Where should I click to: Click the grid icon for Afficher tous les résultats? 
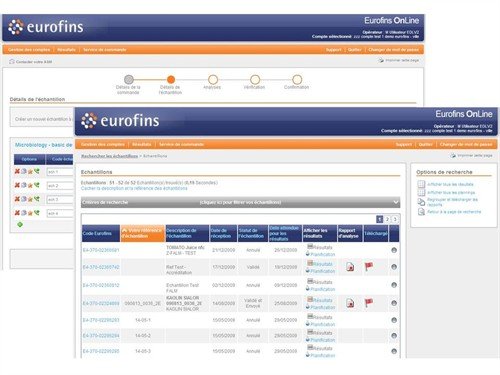(x=421, y=184)
